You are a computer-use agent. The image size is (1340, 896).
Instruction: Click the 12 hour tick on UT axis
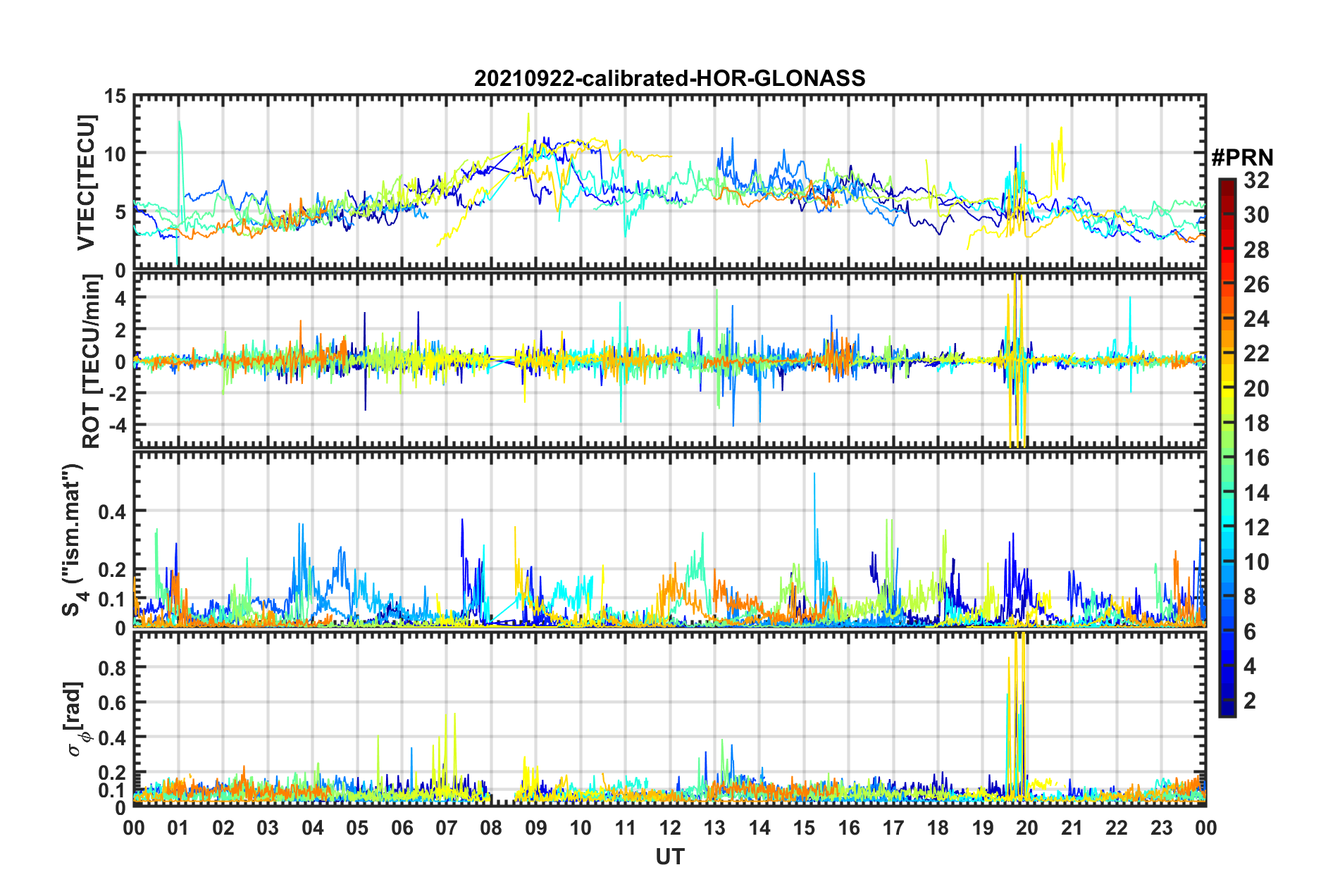point(670,828)
